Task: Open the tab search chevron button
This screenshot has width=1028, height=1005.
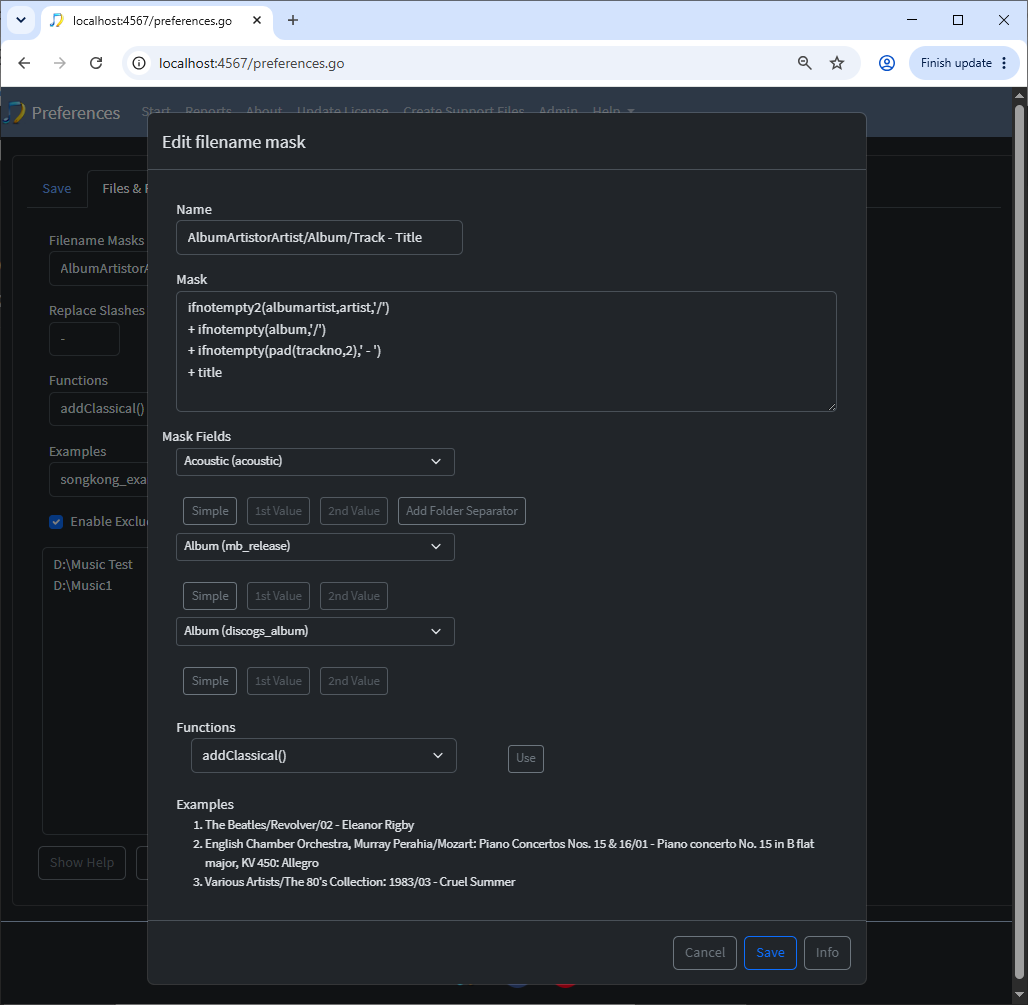Action: click(21, 20)
